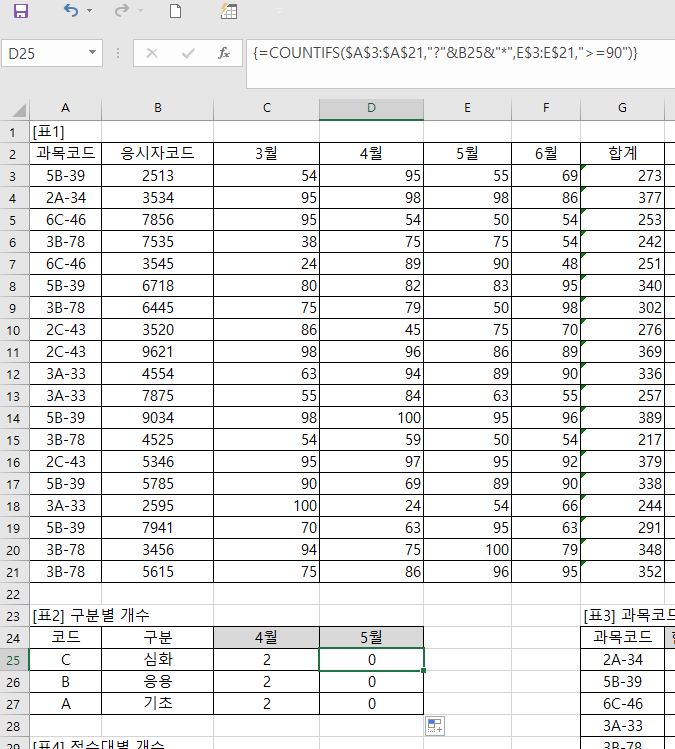Click the Redo arrow icon
The height and width of the screenshot is (749, 675).
pos(121,12)
